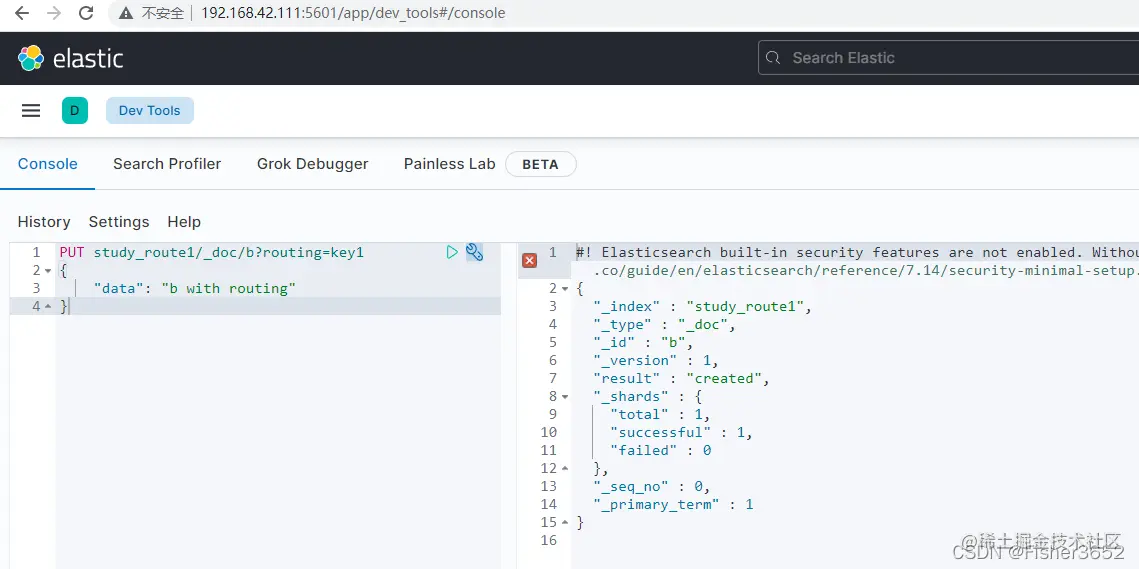Click the magnifier icon in Search Elastic
The width and height of the screenshot is (1139, 569).
(x=774, y=57)
